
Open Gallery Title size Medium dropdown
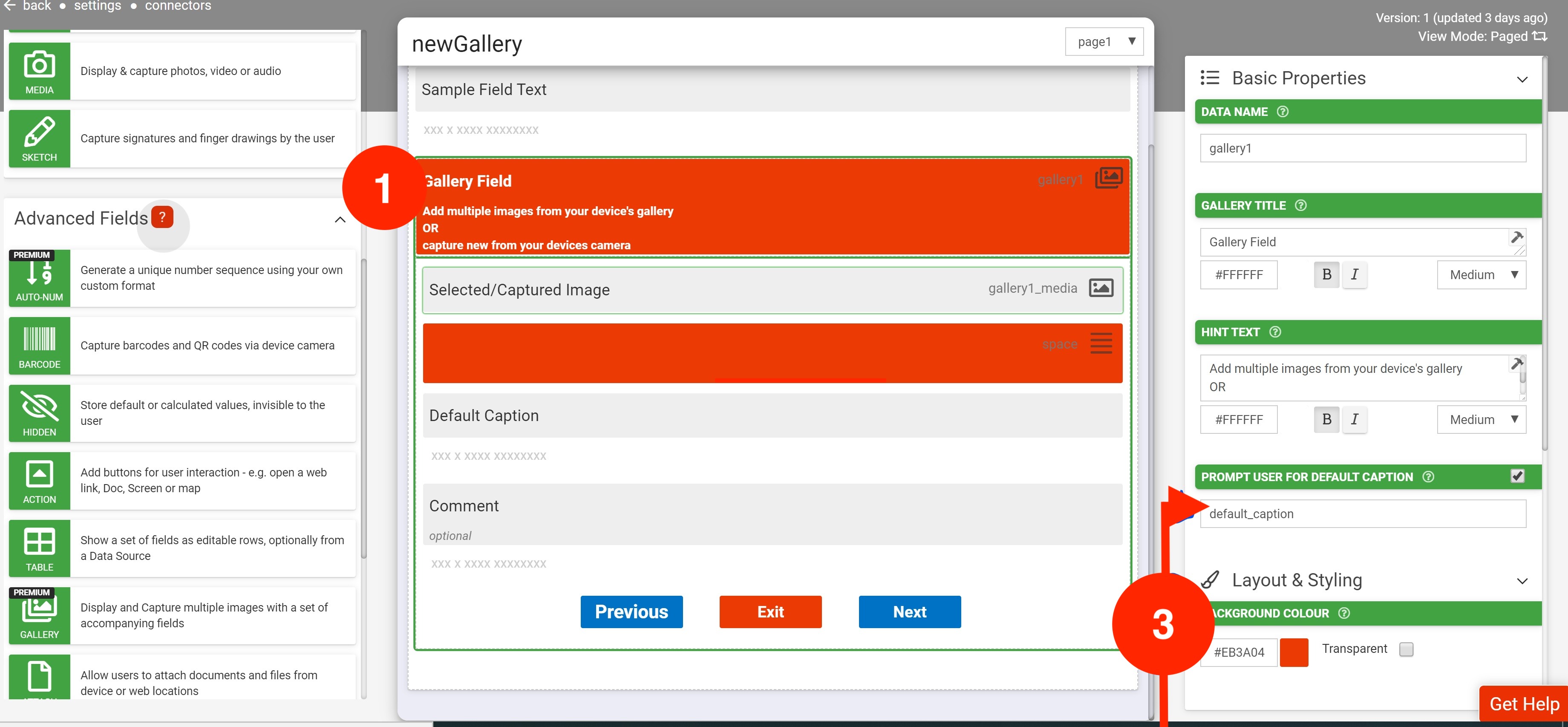click(1482, 274)
